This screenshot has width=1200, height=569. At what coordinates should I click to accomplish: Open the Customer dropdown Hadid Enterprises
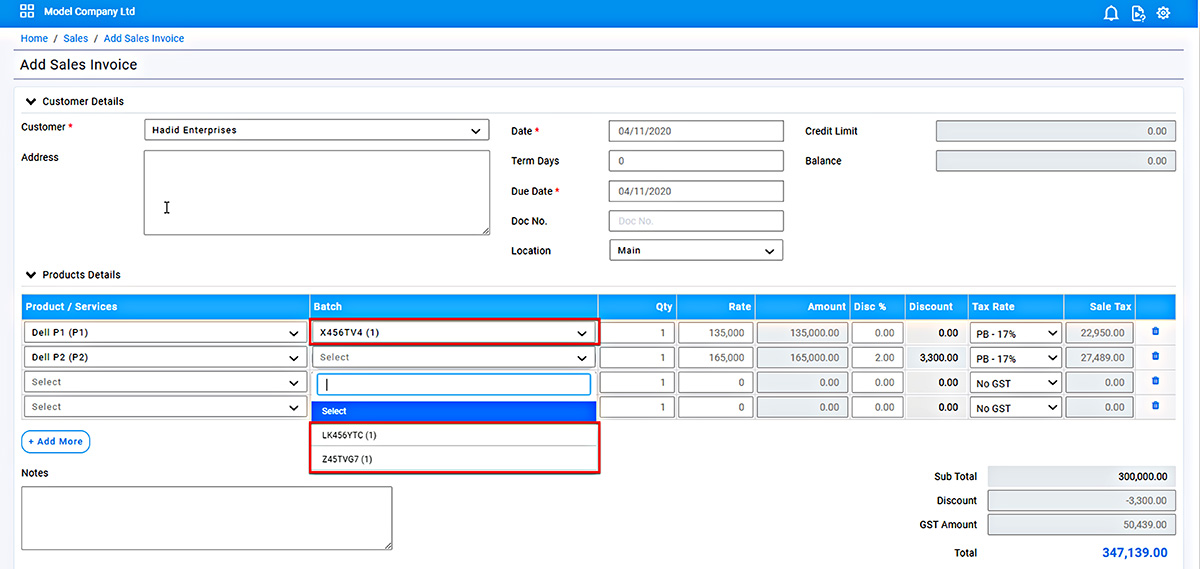pyautogui.click(x=317, y=130)
